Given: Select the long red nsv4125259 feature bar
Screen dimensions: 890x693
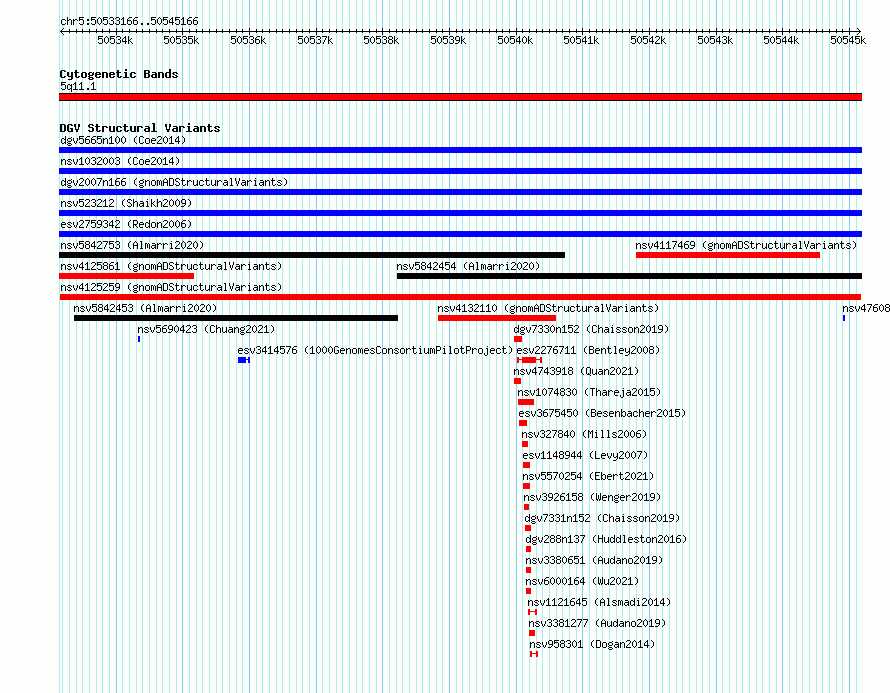Looking at the screenshot, I should [x=460, y=297].
